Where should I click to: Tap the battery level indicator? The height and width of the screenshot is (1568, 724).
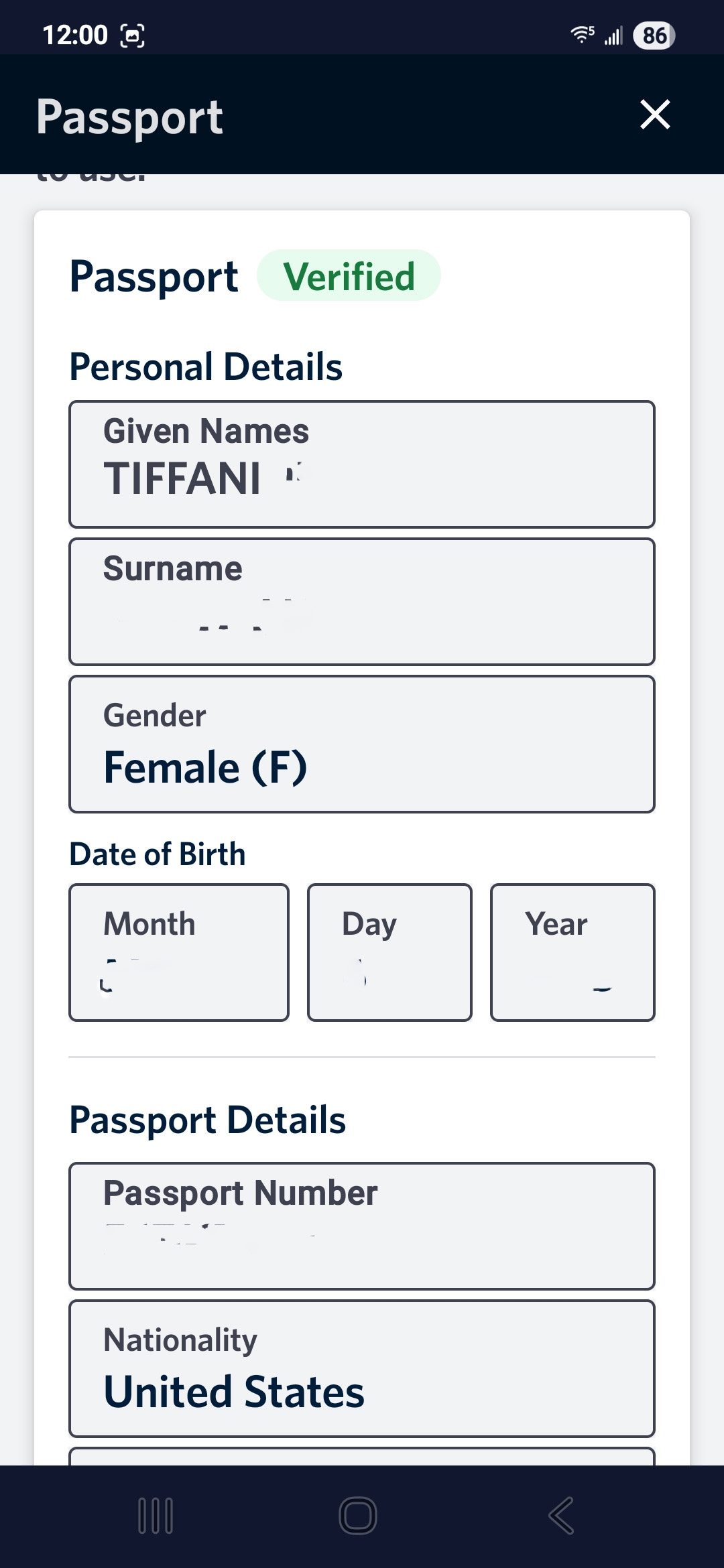tap(654, 36)
